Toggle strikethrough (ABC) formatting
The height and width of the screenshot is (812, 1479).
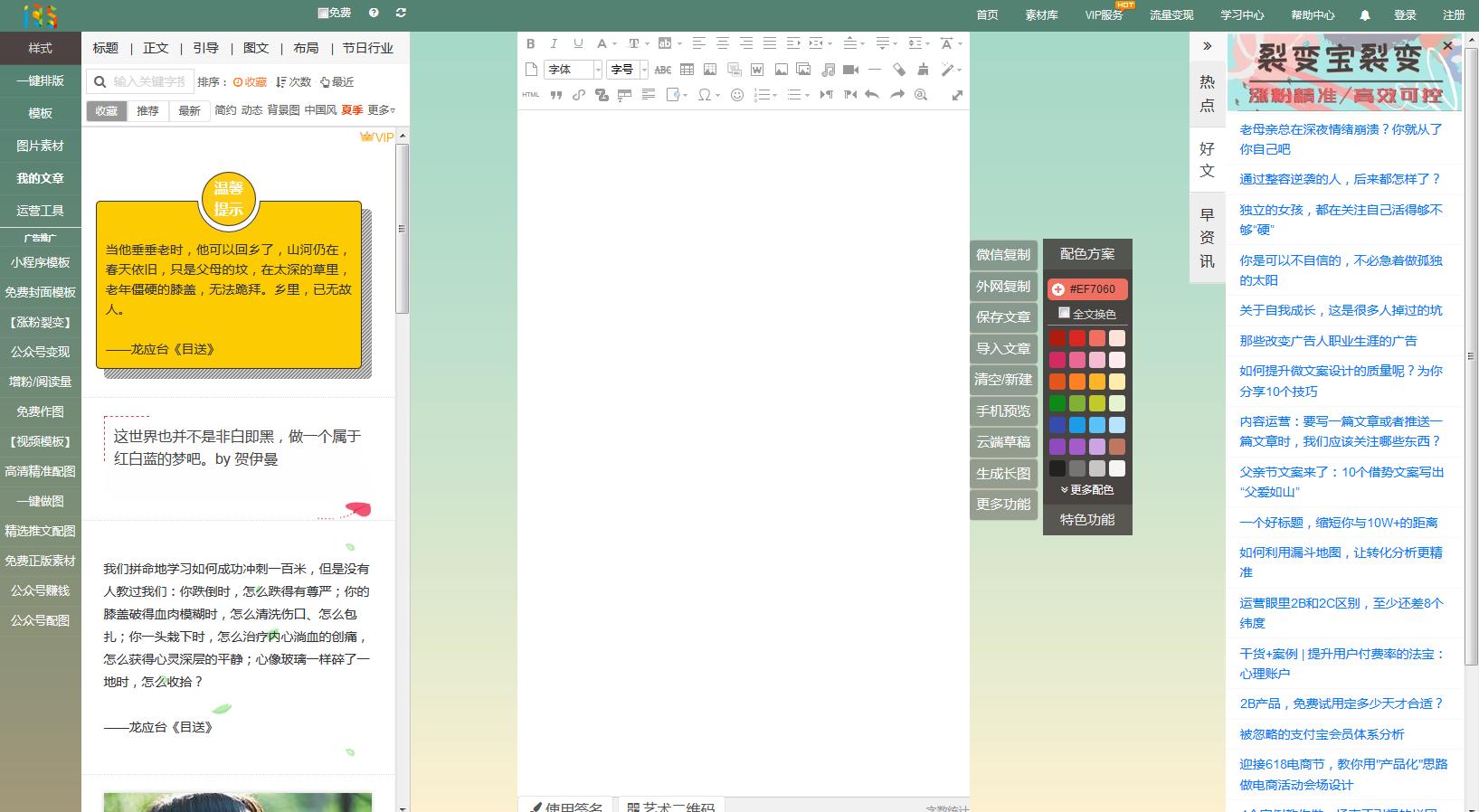coord(663,70)
